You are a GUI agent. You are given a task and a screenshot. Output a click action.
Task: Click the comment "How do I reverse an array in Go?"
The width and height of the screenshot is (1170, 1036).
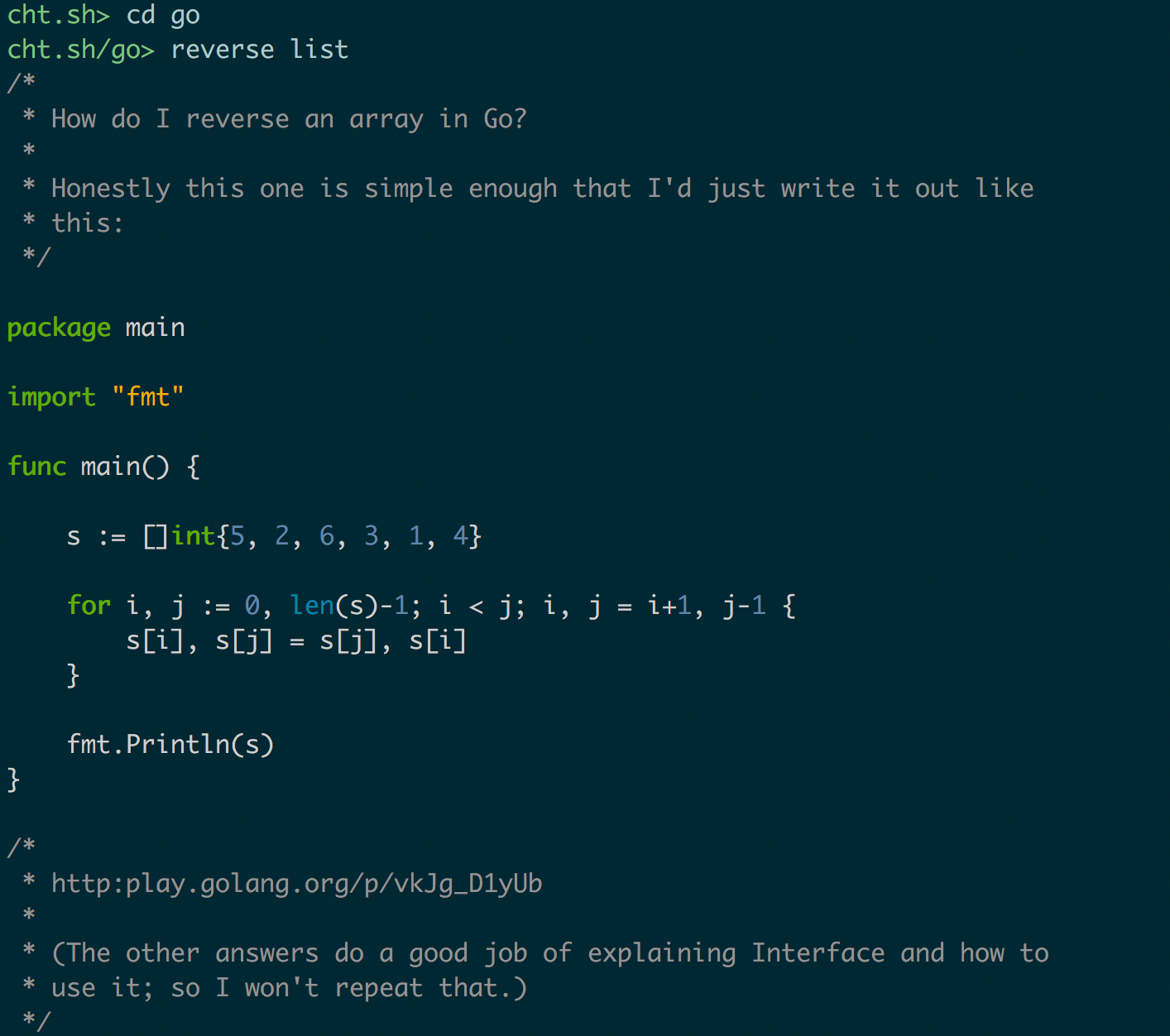coord(289,119)
